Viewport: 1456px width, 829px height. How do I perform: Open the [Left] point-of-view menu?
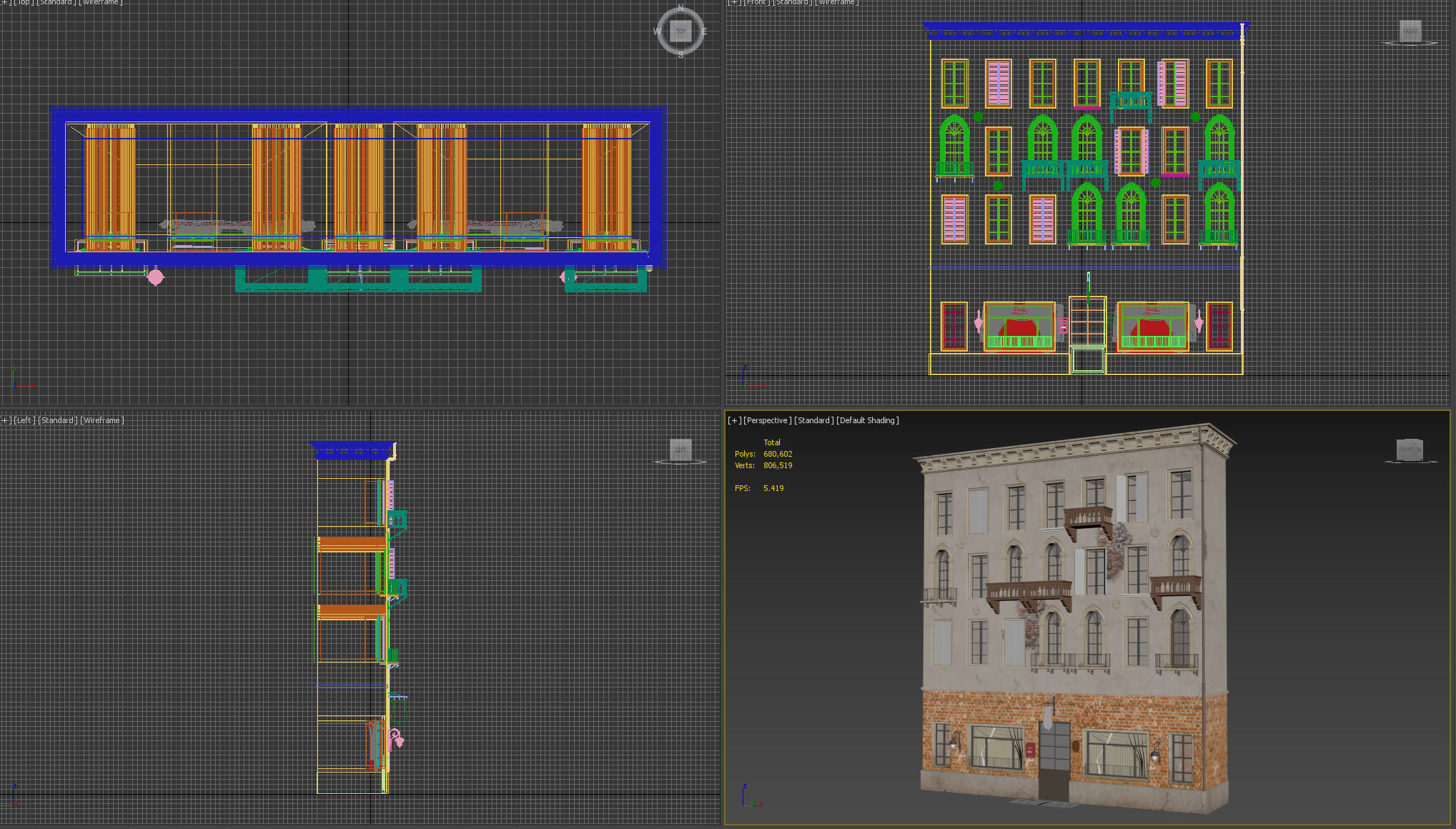(25, 420)
